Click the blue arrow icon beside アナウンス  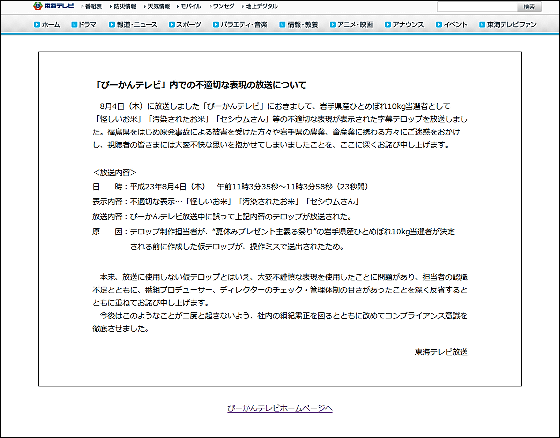pos(388,25)
